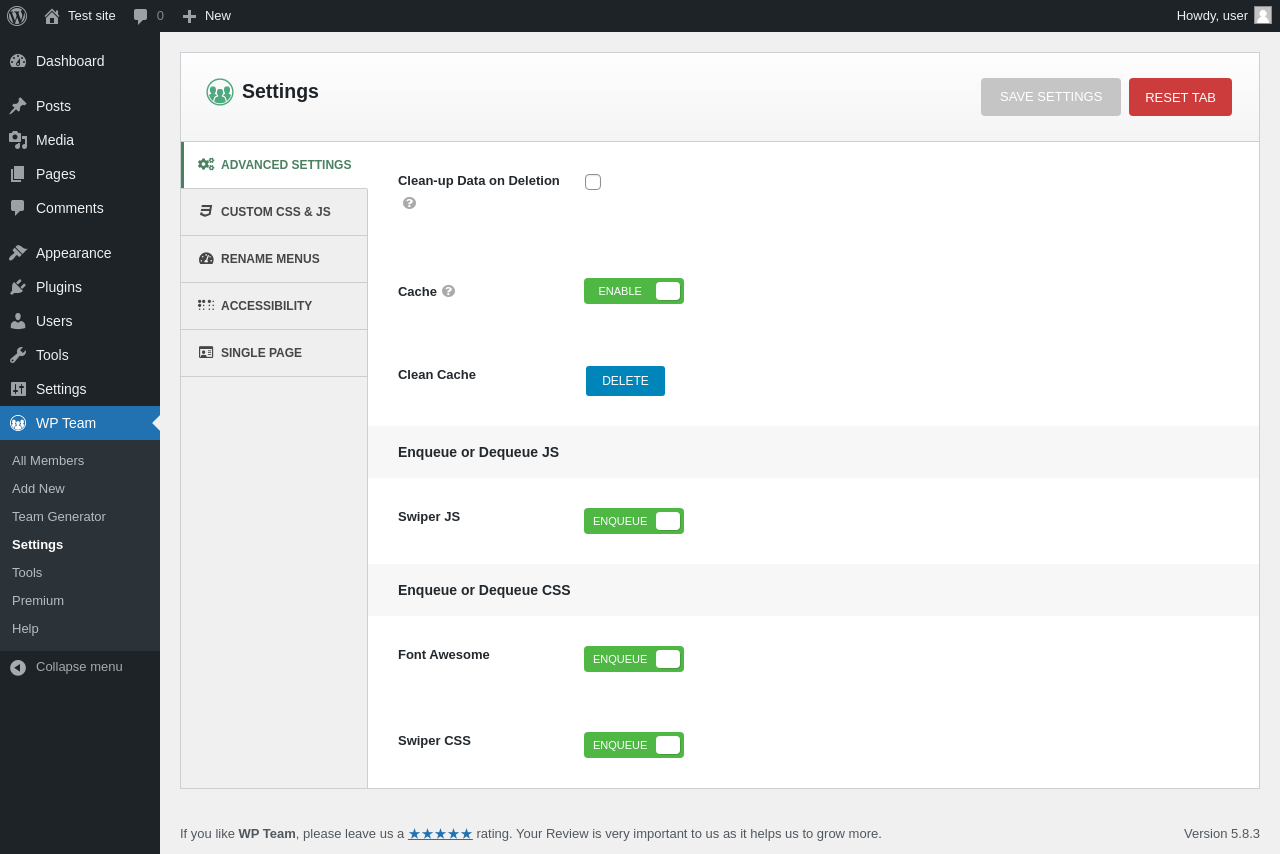Screen dimensions: 1280x854
Task: Open the five-star rating link
Action: (440, 833)
